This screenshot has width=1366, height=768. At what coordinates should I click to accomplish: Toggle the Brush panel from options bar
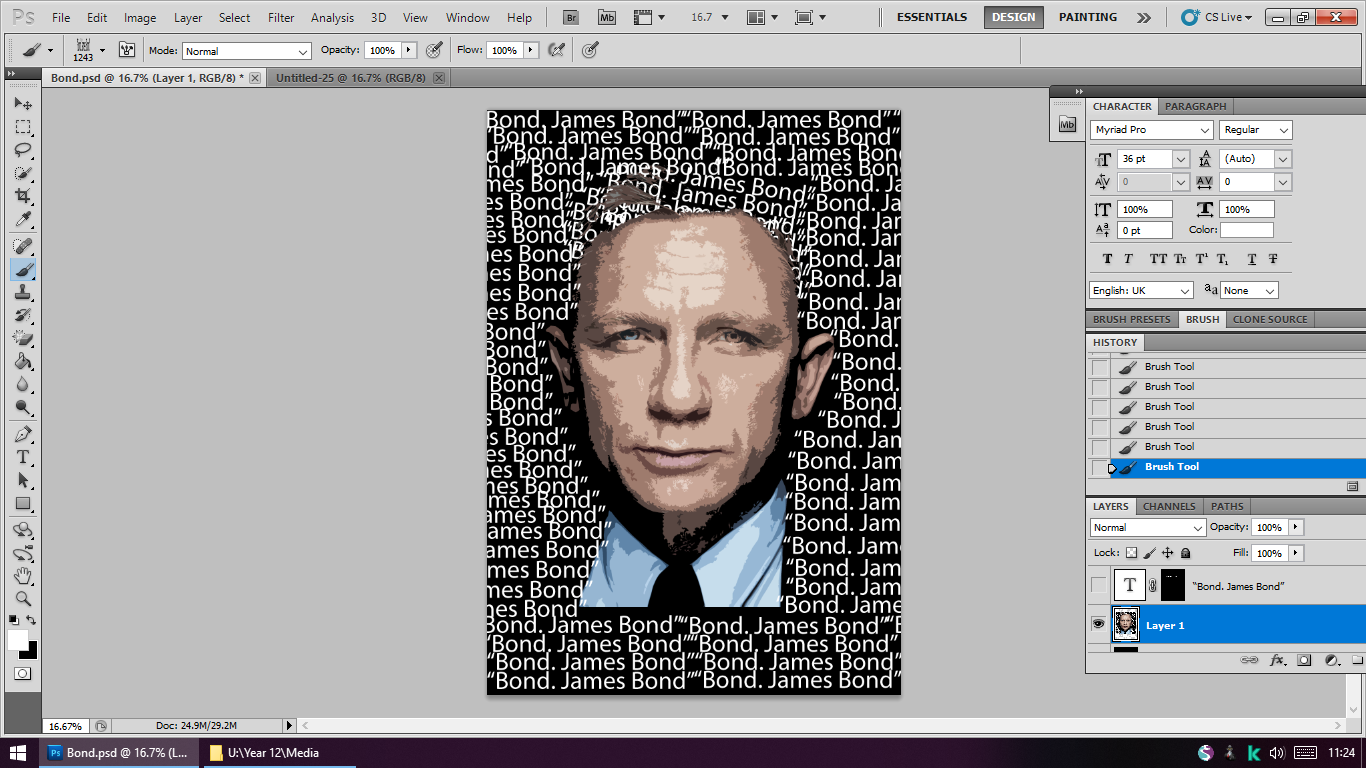click(x=127, y=50)
